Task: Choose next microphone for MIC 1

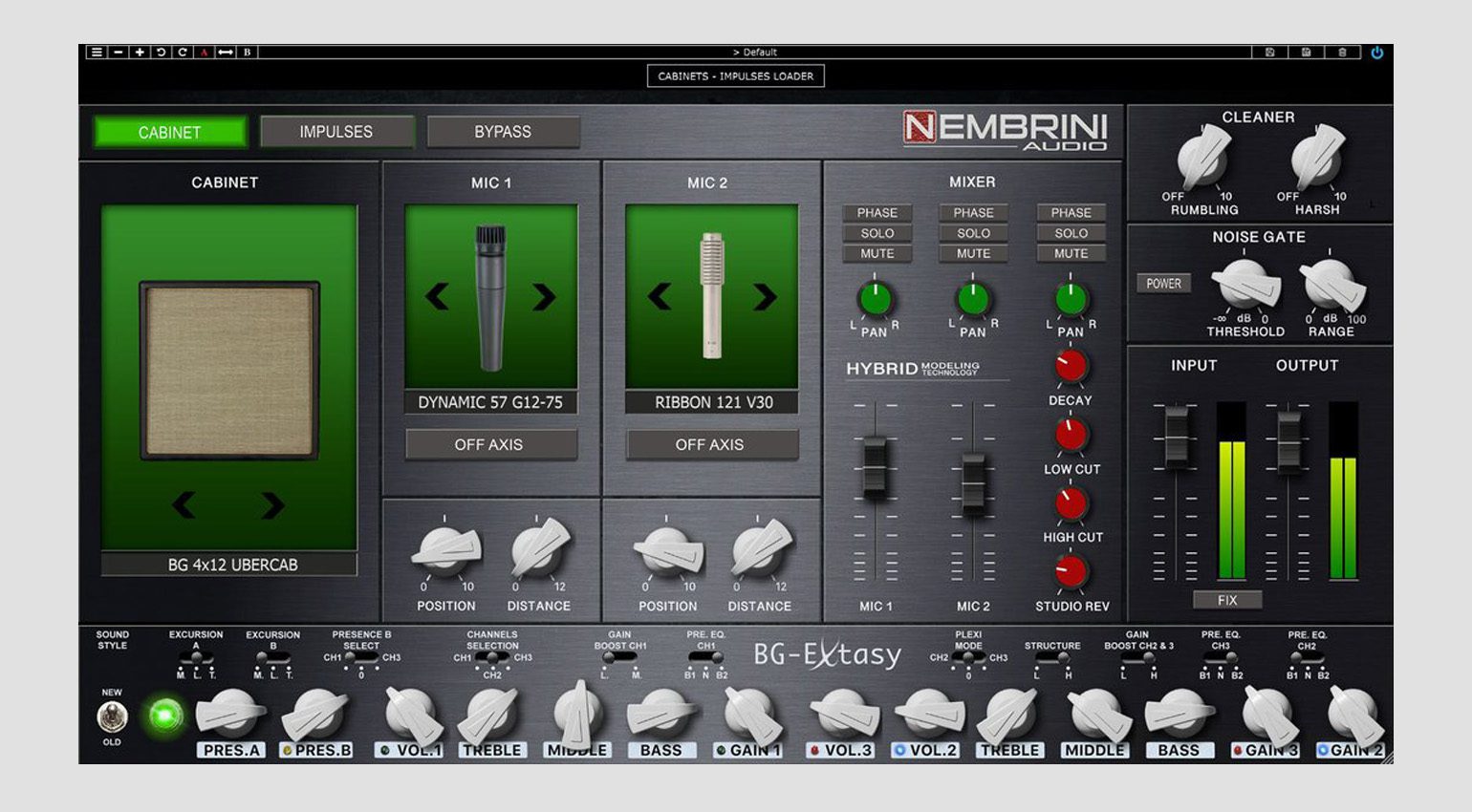Action: (544, 297)
